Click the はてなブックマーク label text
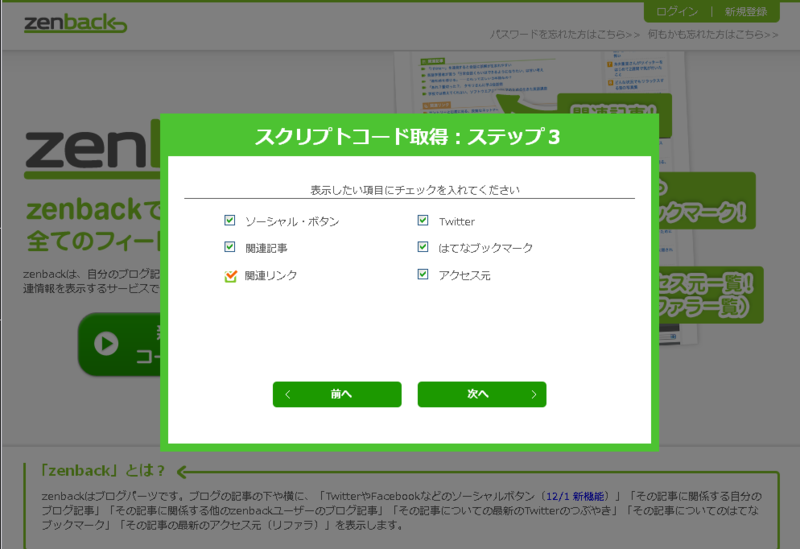800x549 pixels. click(486, 248)
